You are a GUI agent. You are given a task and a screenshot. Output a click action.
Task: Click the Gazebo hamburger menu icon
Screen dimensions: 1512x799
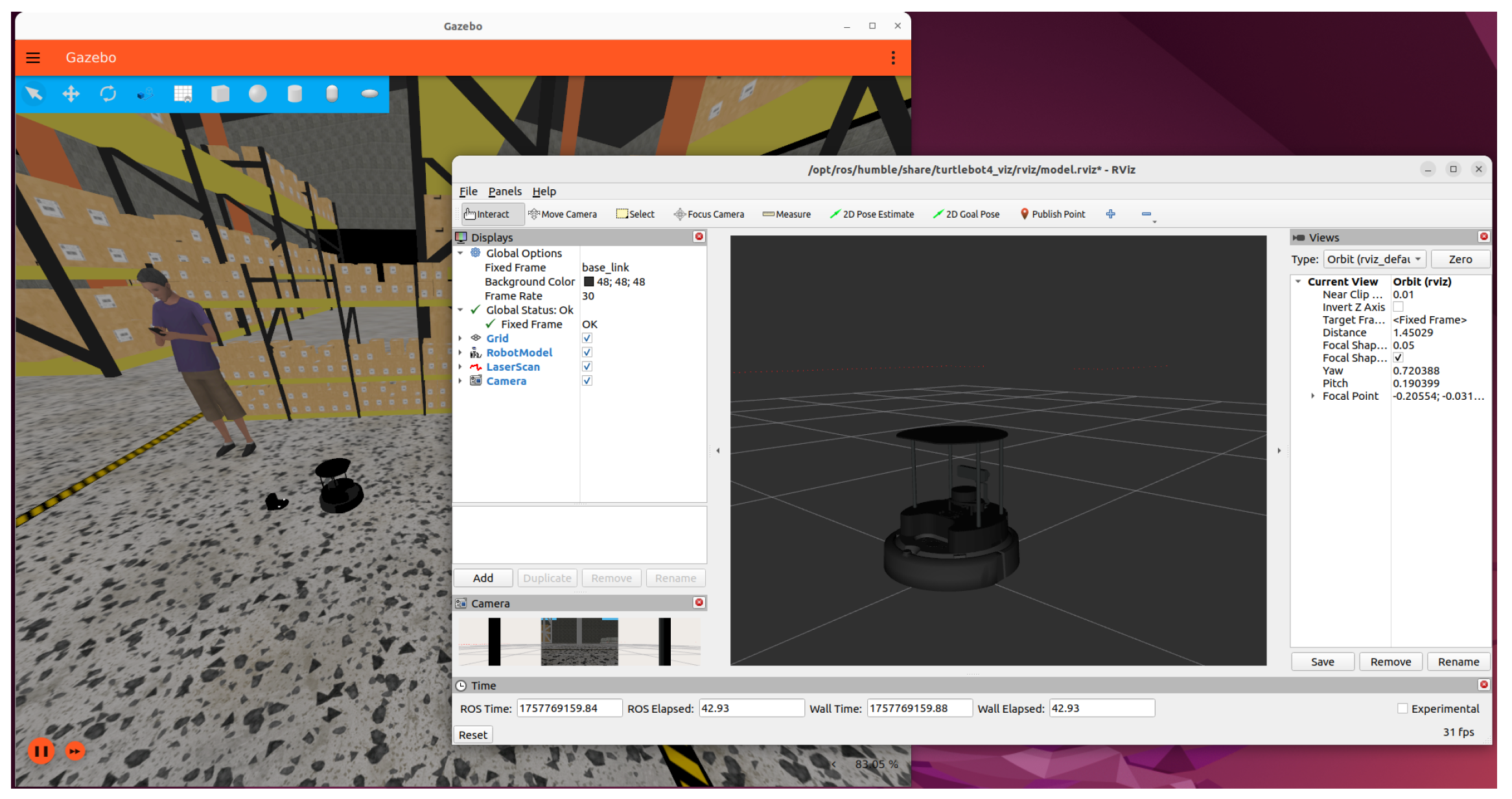coord(33,58)
